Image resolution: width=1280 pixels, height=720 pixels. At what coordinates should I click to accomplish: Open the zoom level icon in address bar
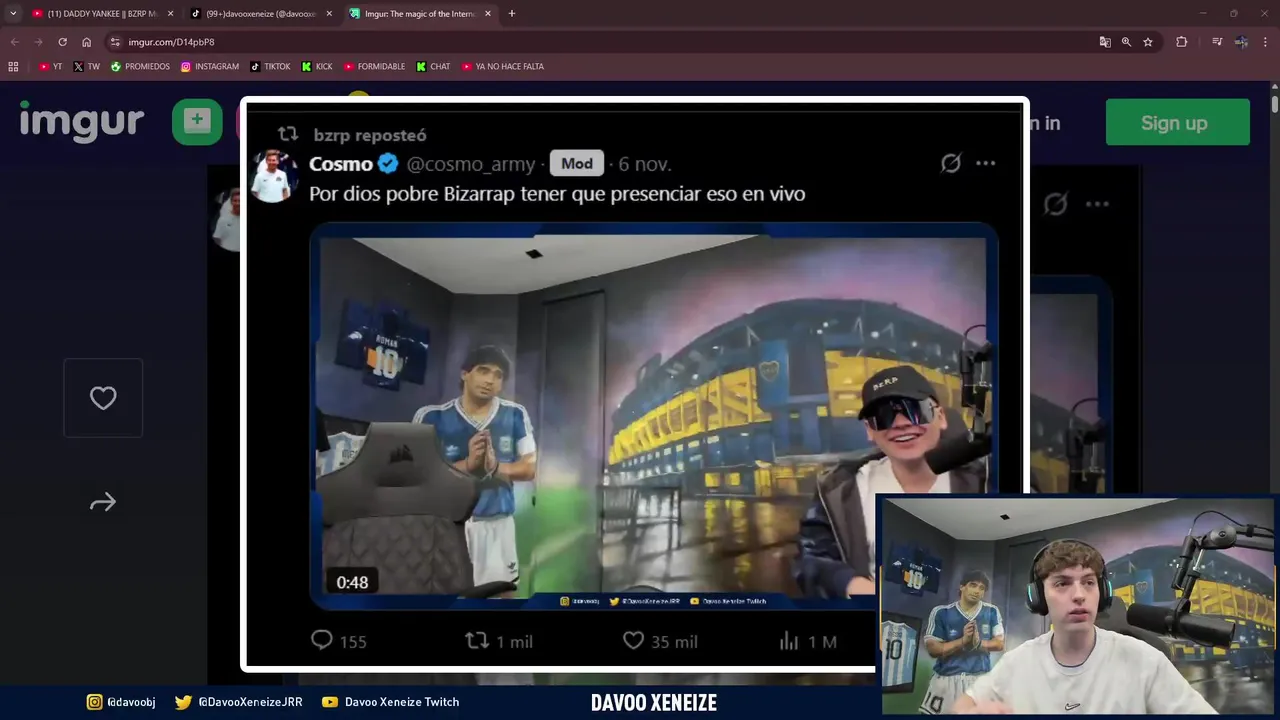(x=1126, y=42)
